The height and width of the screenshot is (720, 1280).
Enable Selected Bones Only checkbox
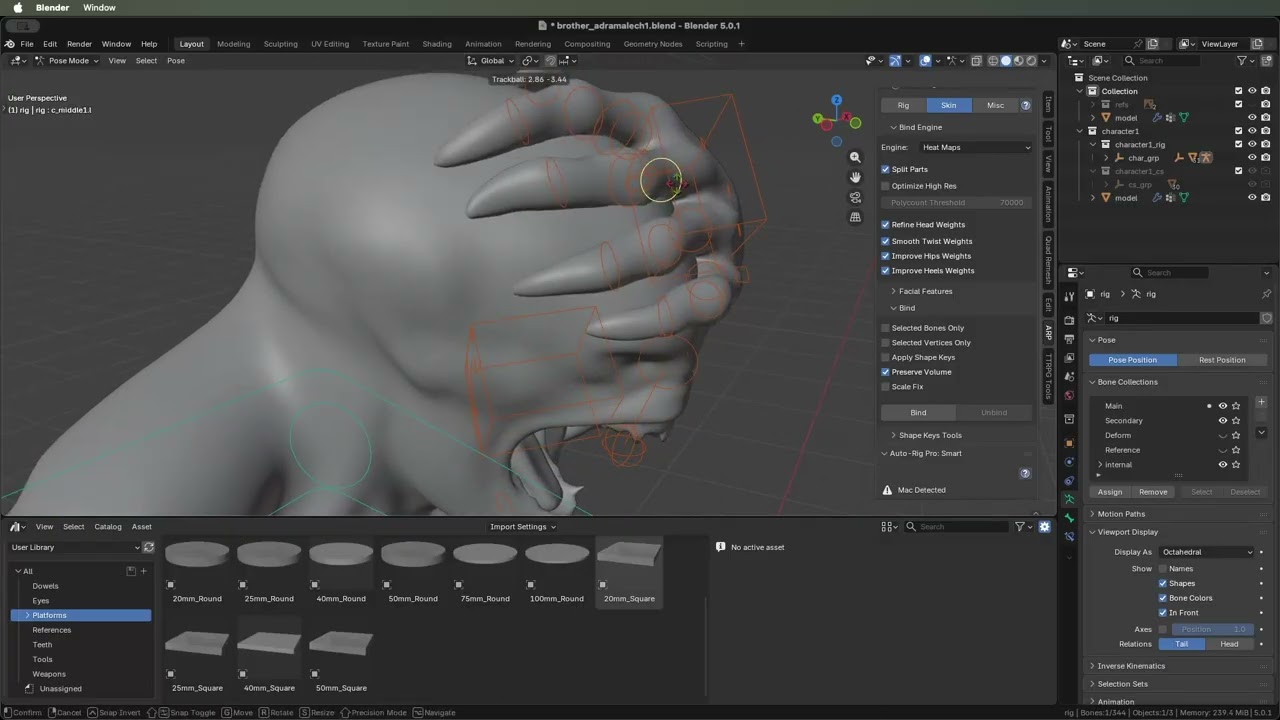pyautogui.click(x=885, y=328)
